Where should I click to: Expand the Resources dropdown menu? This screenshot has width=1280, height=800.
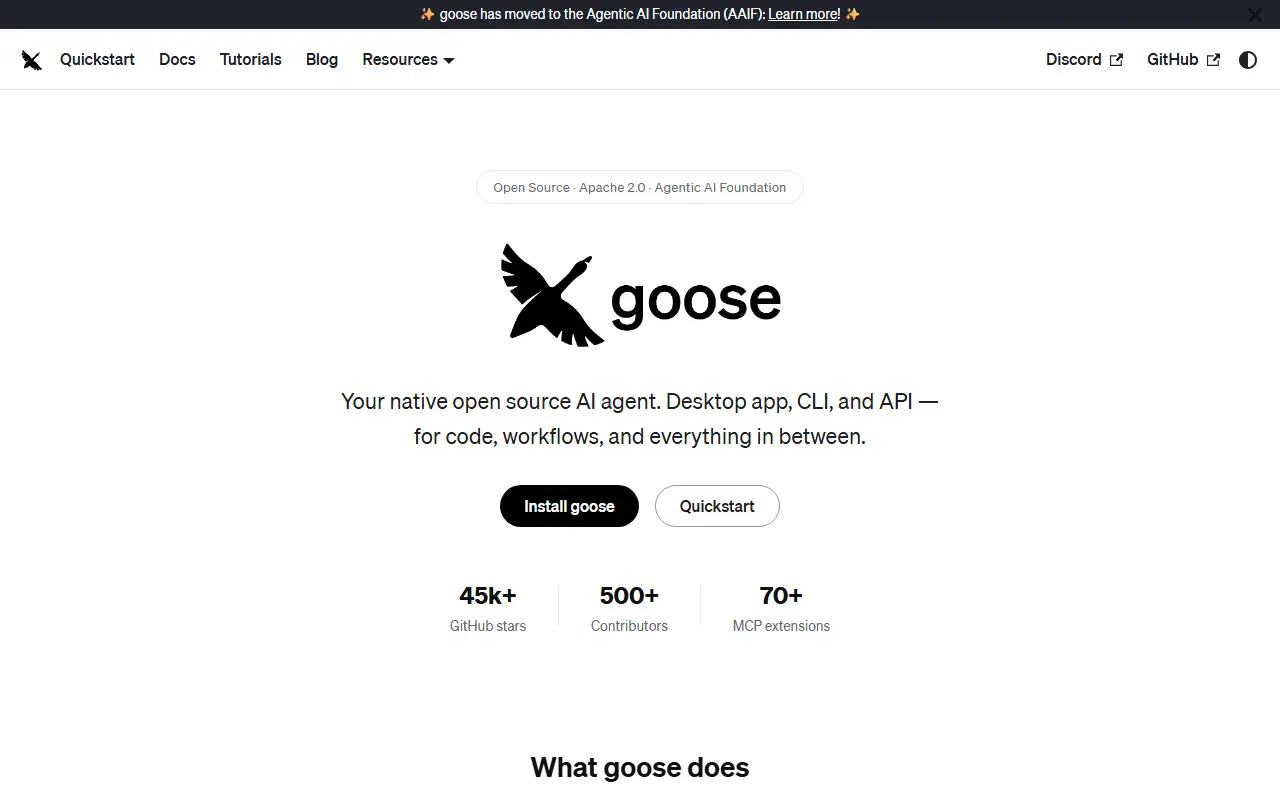click(x=408, y=60)
